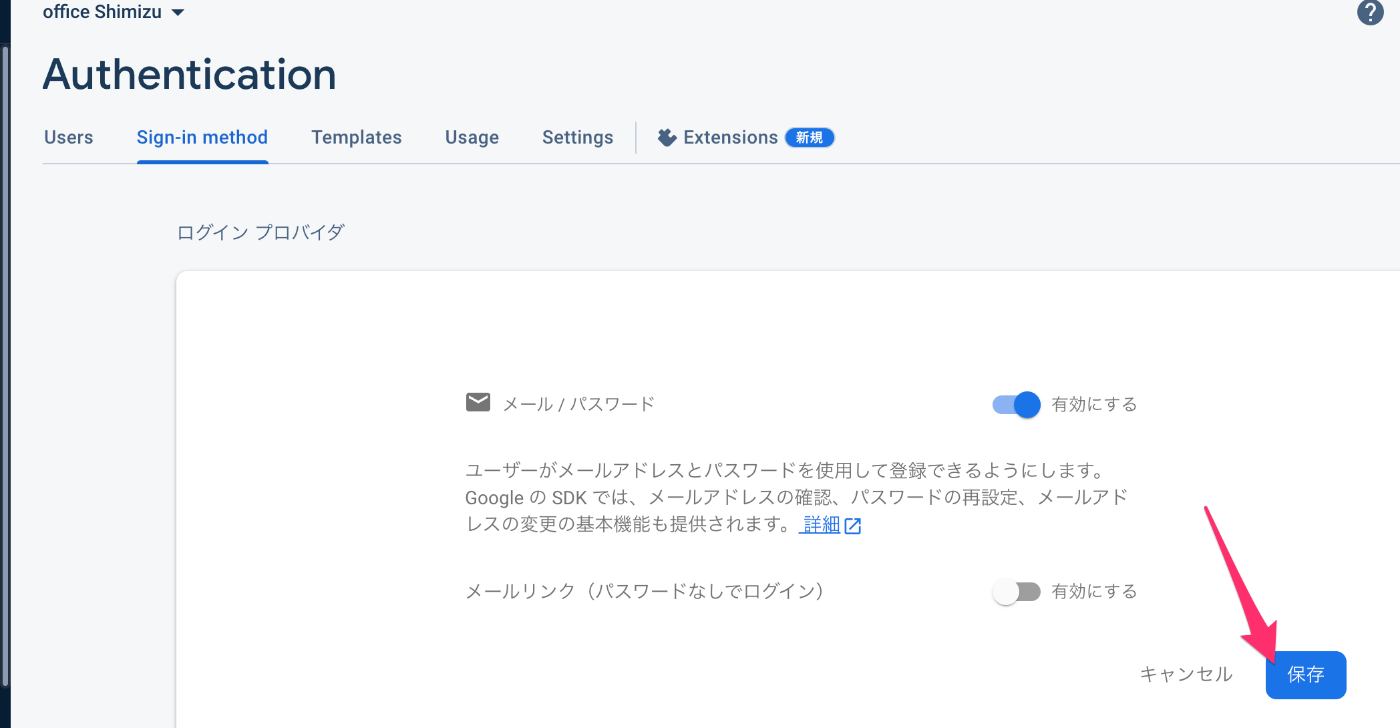
Task: Click the メールリンク（パスワードなしでログイン）label
Action: click(648, 592)
